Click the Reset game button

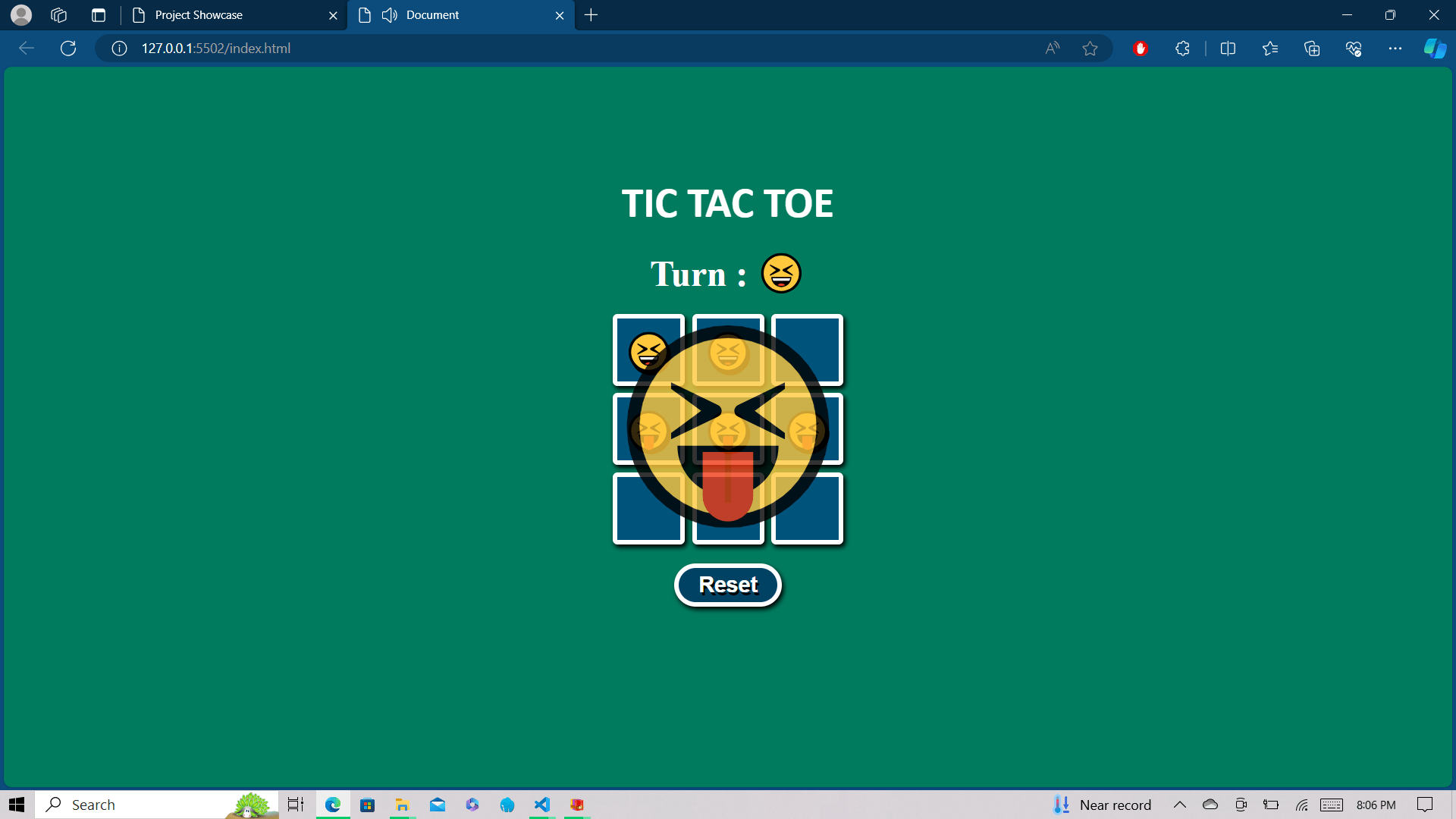tap(727, 585)
